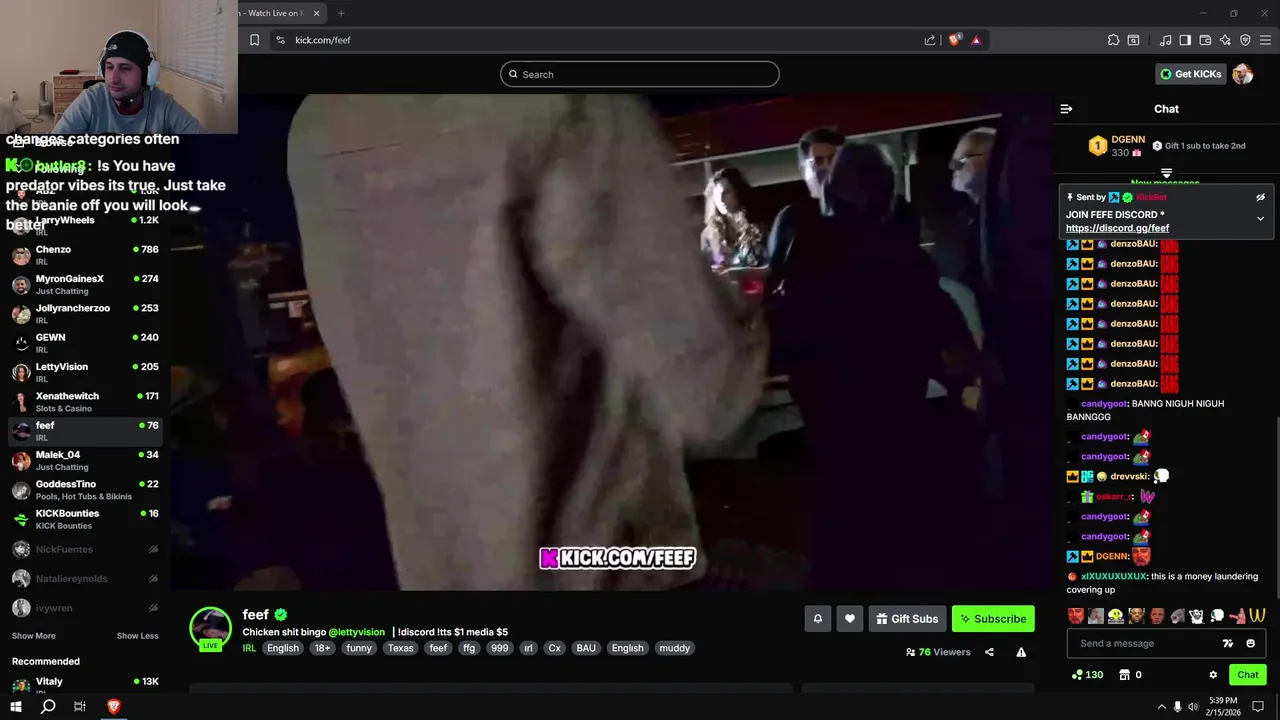Open Jollyrancherzoo channel in sidebar
Image resolution: width=1280 pixels, height=720 pixels.
pos(85,314)
